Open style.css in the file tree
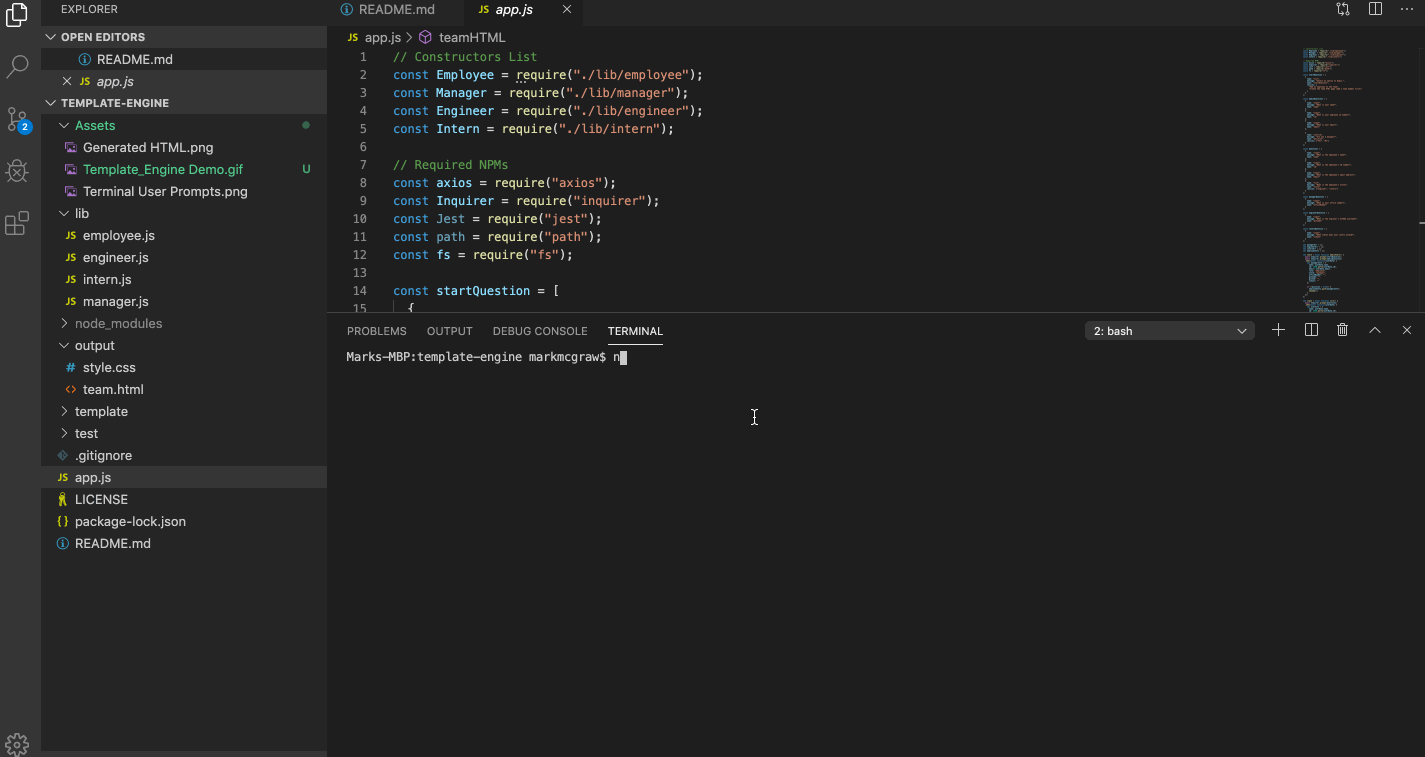 tap(109, 367)
